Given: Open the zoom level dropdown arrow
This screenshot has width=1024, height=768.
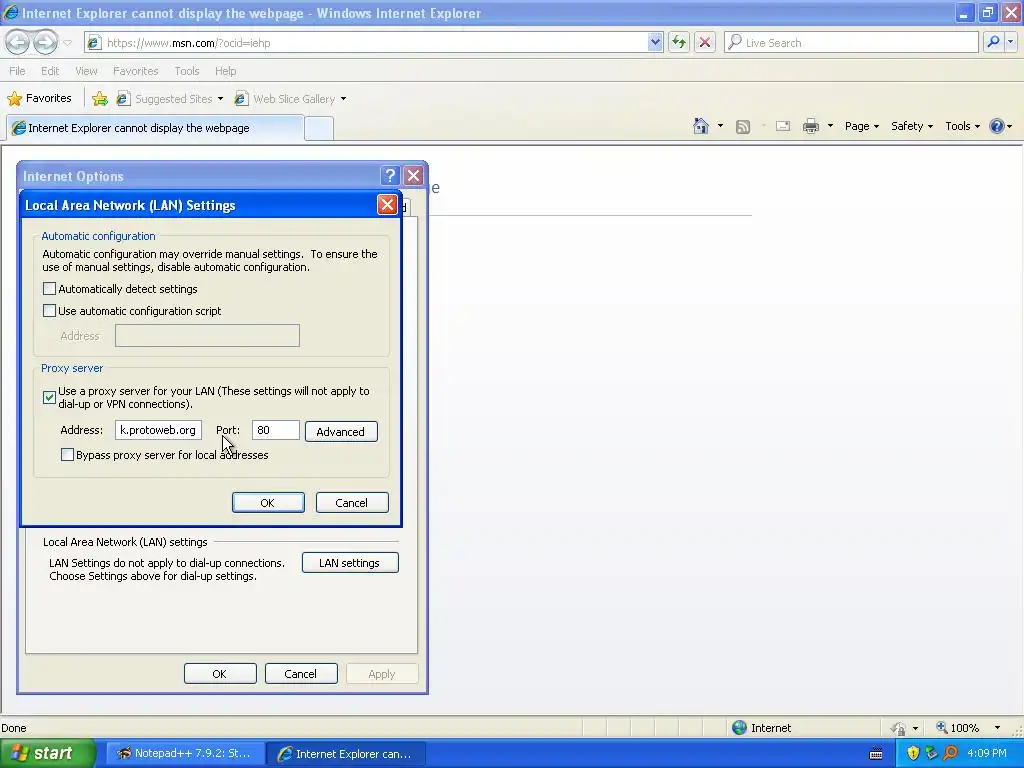Looking at the screenshot, I should (x=997, y=728).
